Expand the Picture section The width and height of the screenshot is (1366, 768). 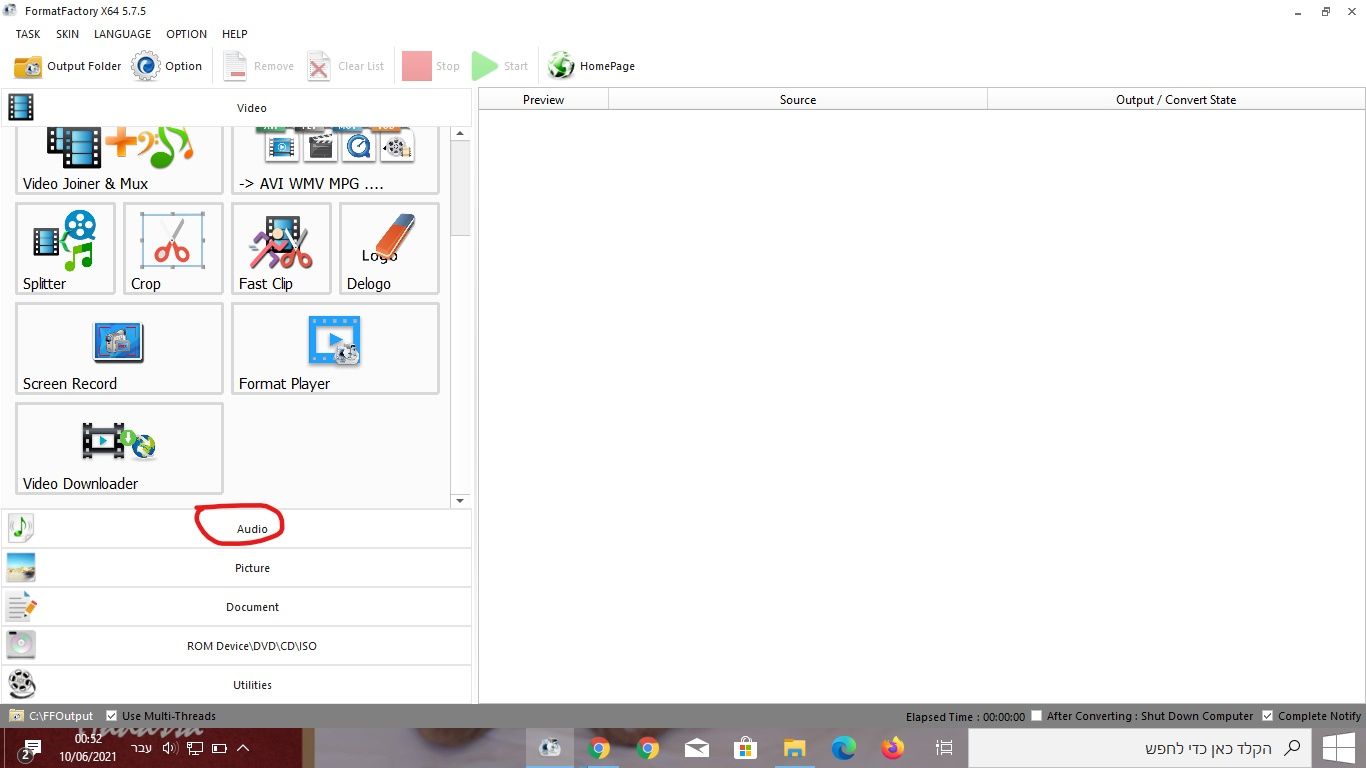236,568
